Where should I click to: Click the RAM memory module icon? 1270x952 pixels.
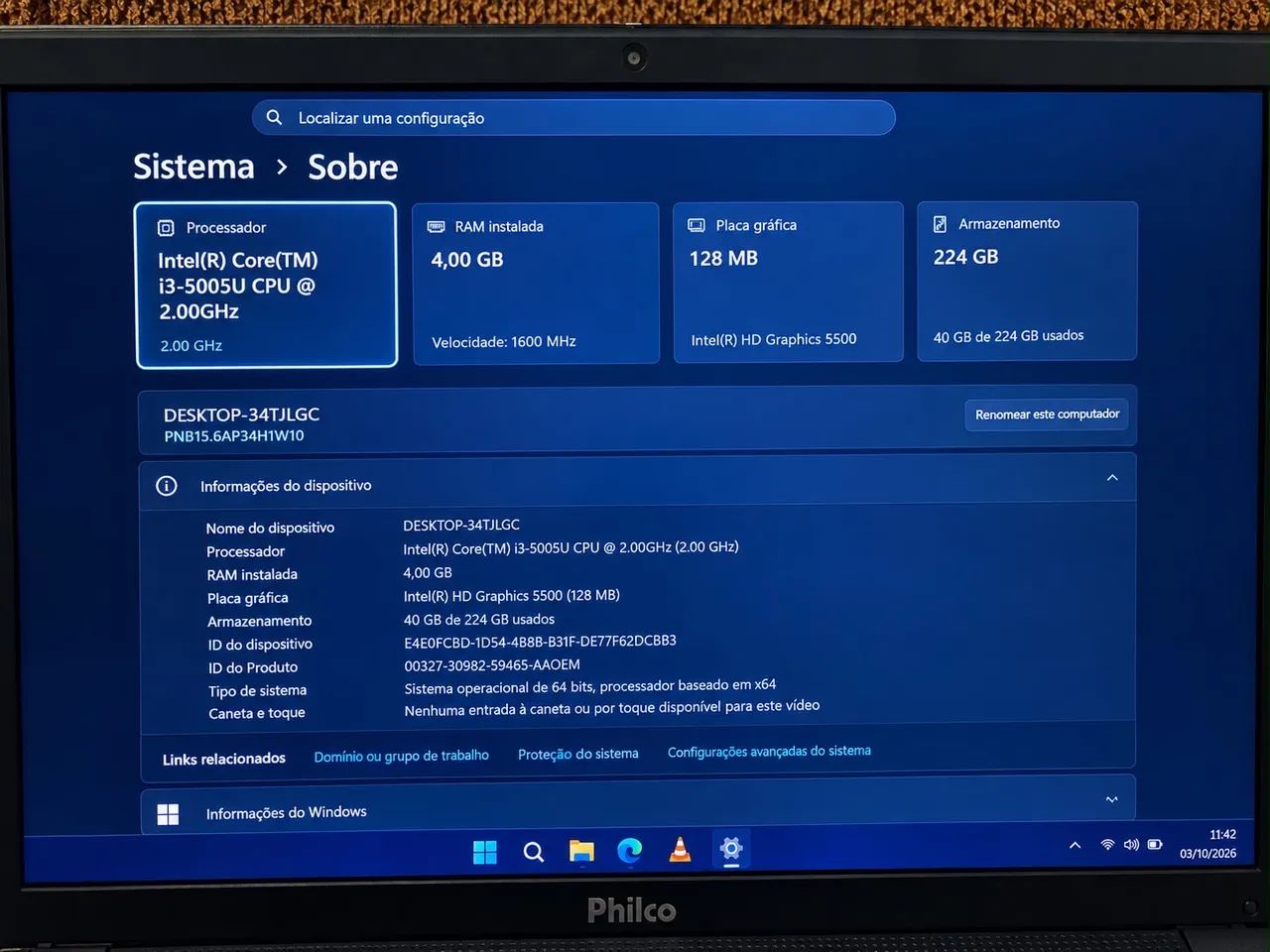tap(436, 226)
